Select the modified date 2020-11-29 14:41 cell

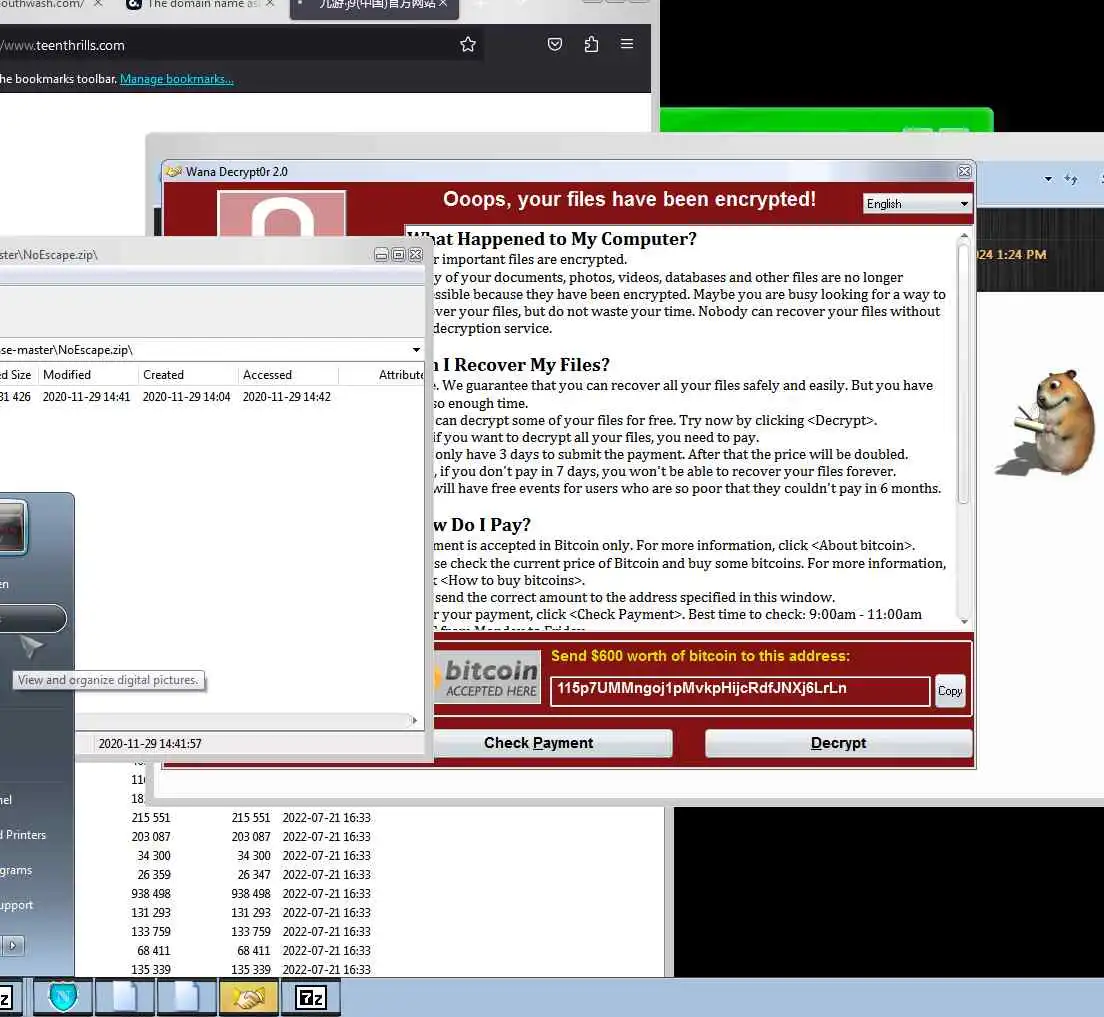[x=87, y=397]
